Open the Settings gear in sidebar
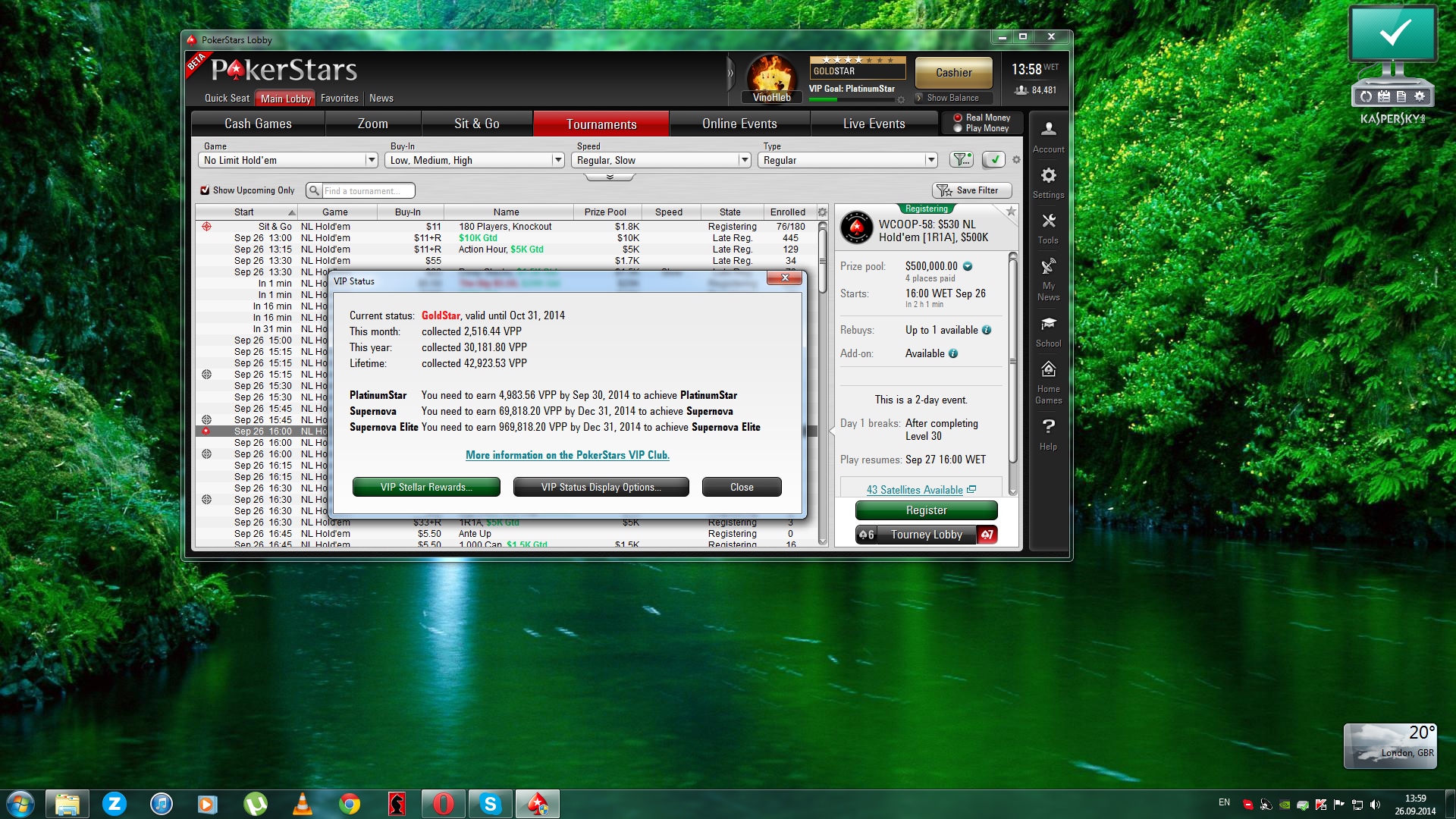This screenshot has height=819, width=1456. pyautogui.click(x=1048, y=182)
